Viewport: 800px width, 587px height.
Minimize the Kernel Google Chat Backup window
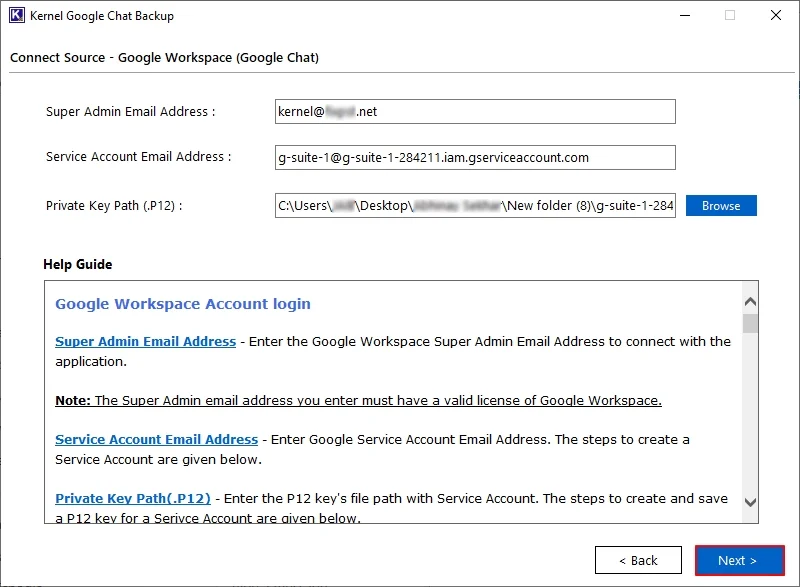coord(684,15)
